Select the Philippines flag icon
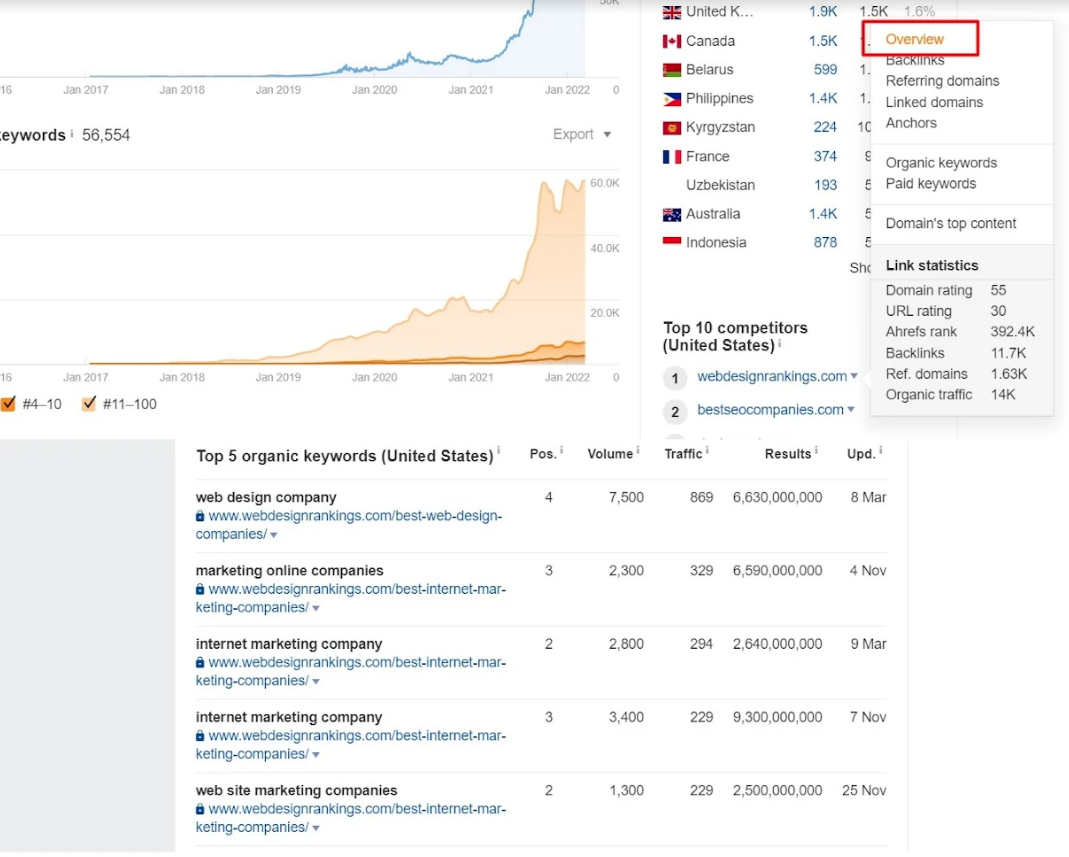The image size is (1069, 857). point(670,98)
